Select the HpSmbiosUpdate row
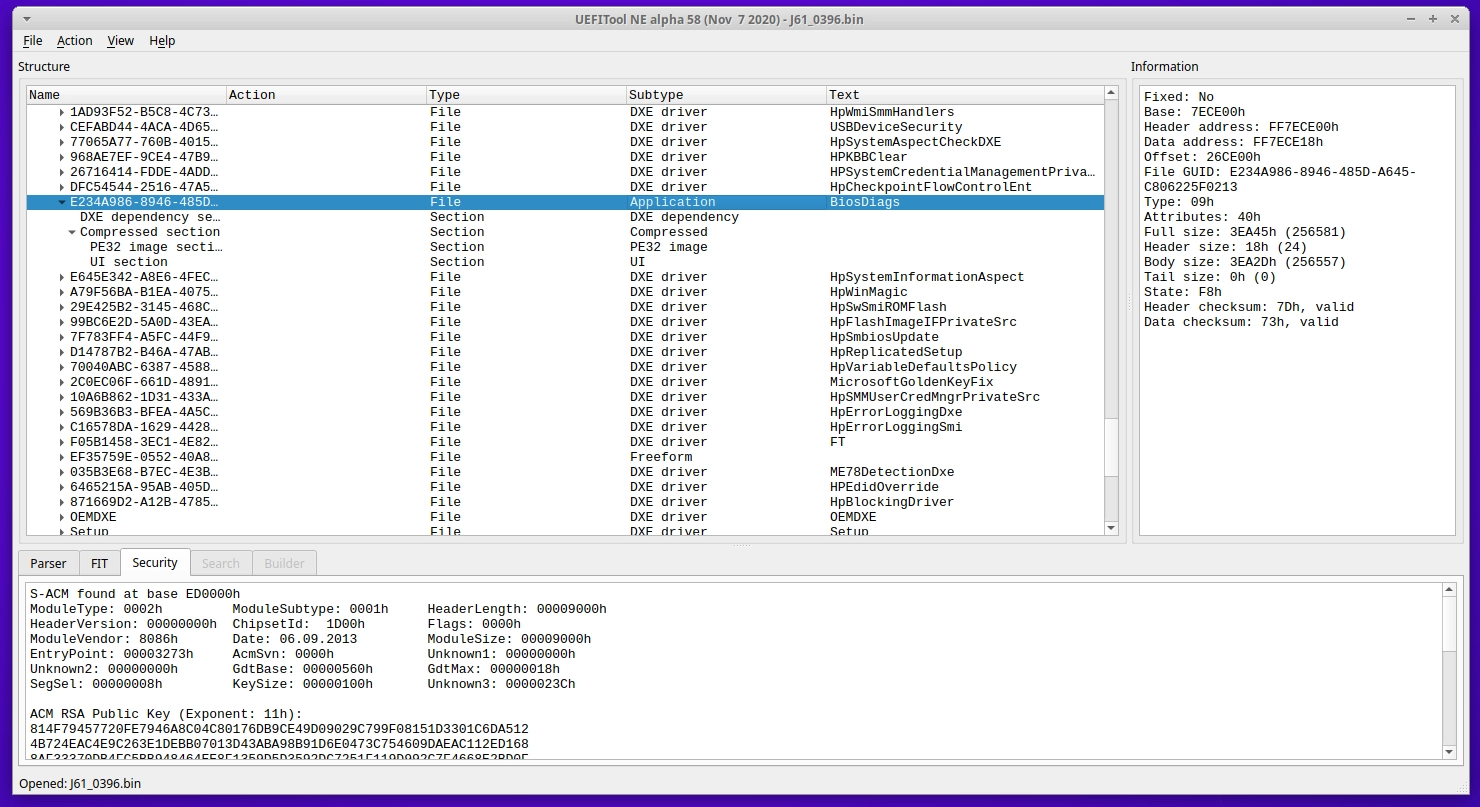 pos(565,337)
